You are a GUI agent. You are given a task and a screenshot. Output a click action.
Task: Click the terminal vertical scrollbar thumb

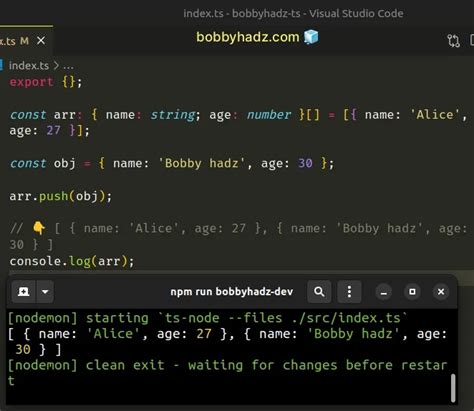pos(453,388)
